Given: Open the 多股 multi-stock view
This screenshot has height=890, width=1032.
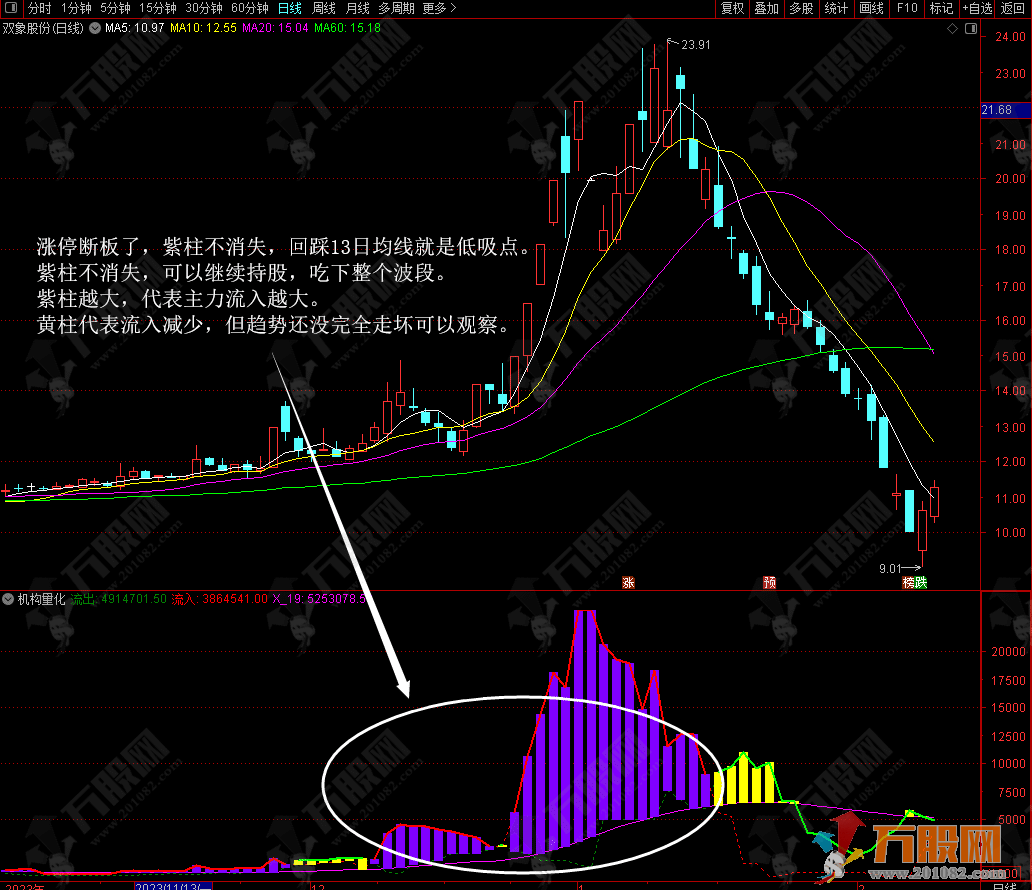Looking at the screenshot, I should pos(801,8).
